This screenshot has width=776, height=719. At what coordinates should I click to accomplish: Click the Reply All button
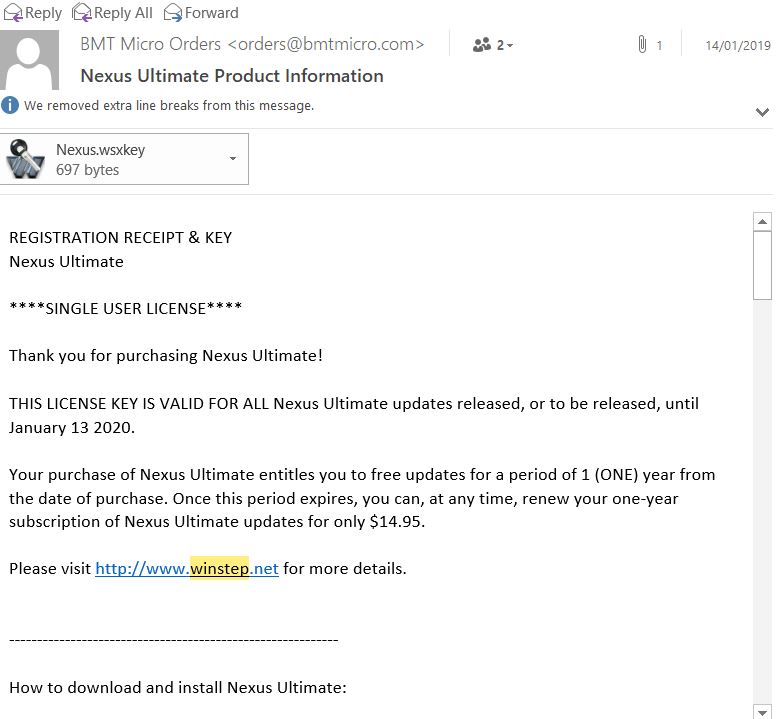pos(113,13)
